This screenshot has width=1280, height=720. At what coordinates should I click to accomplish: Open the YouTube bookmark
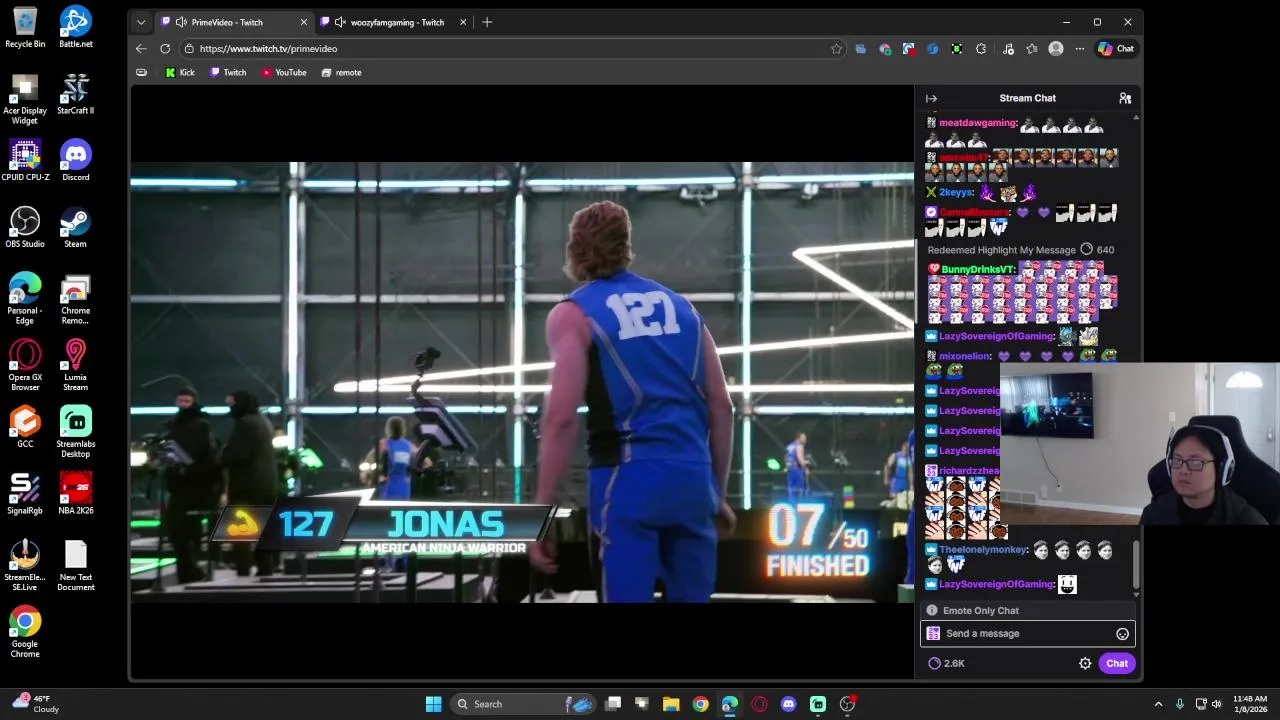[x=284, y=72]
